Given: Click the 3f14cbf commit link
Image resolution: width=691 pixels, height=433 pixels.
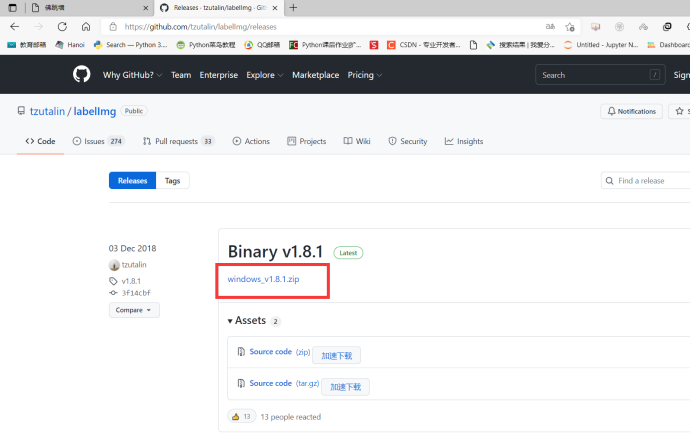Looking at the screenshot, I should (x=136, y=293).
